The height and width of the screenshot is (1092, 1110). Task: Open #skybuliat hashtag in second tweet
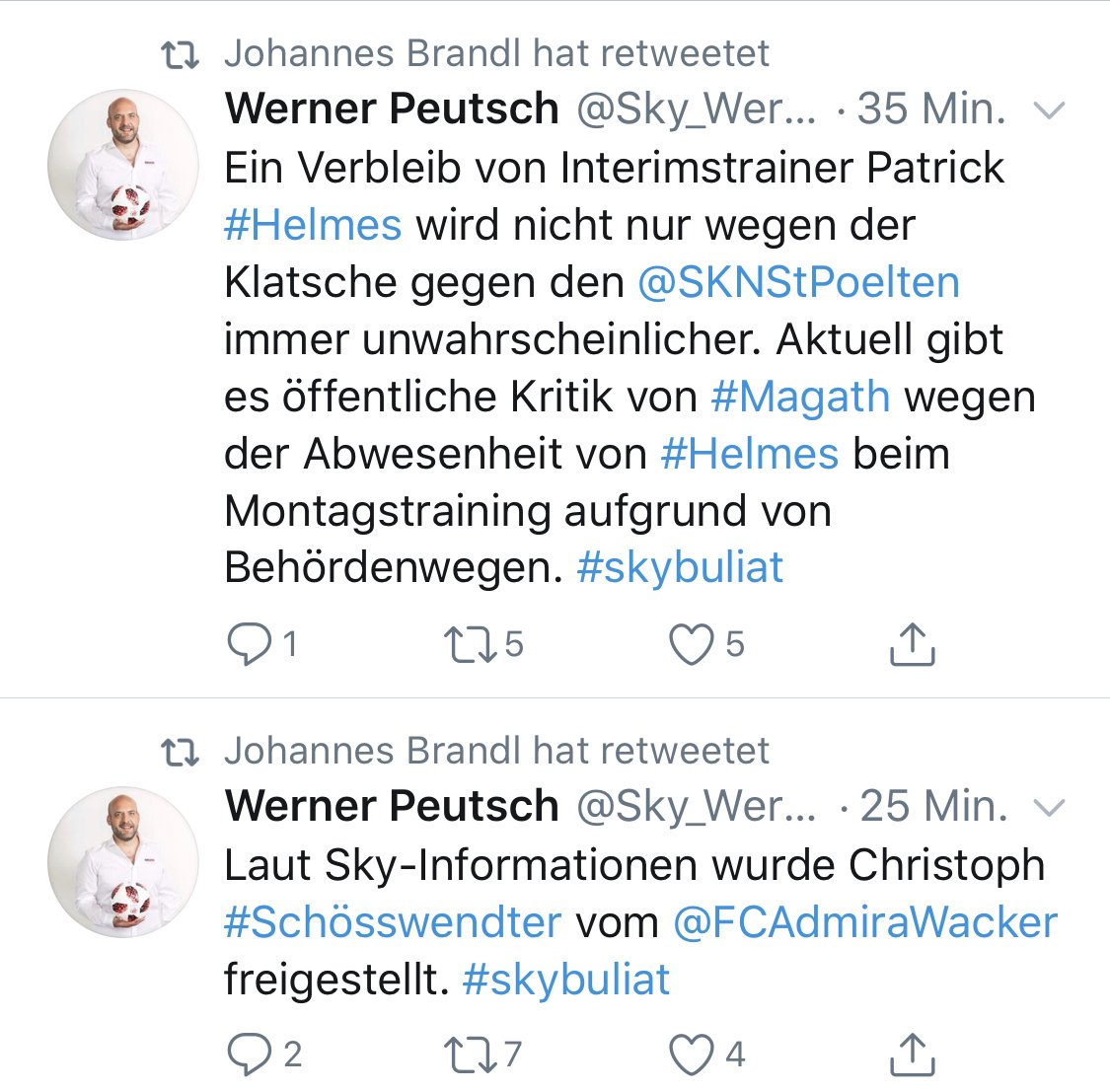(x=566, y=981)
